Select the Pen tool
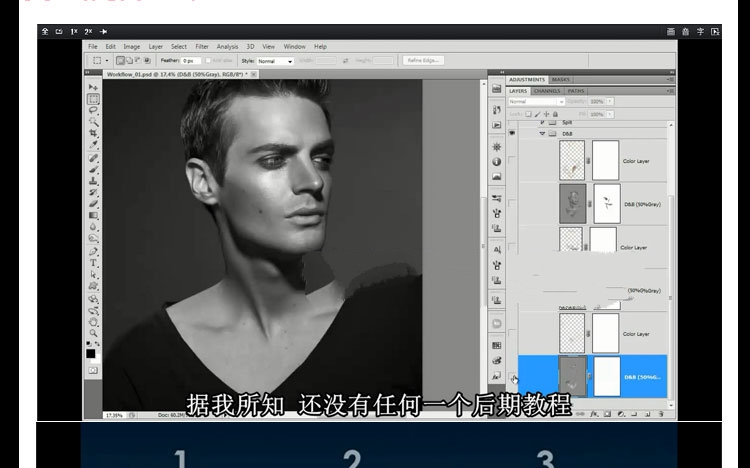Viewport: 750px width, 468px height. point(93,252)
